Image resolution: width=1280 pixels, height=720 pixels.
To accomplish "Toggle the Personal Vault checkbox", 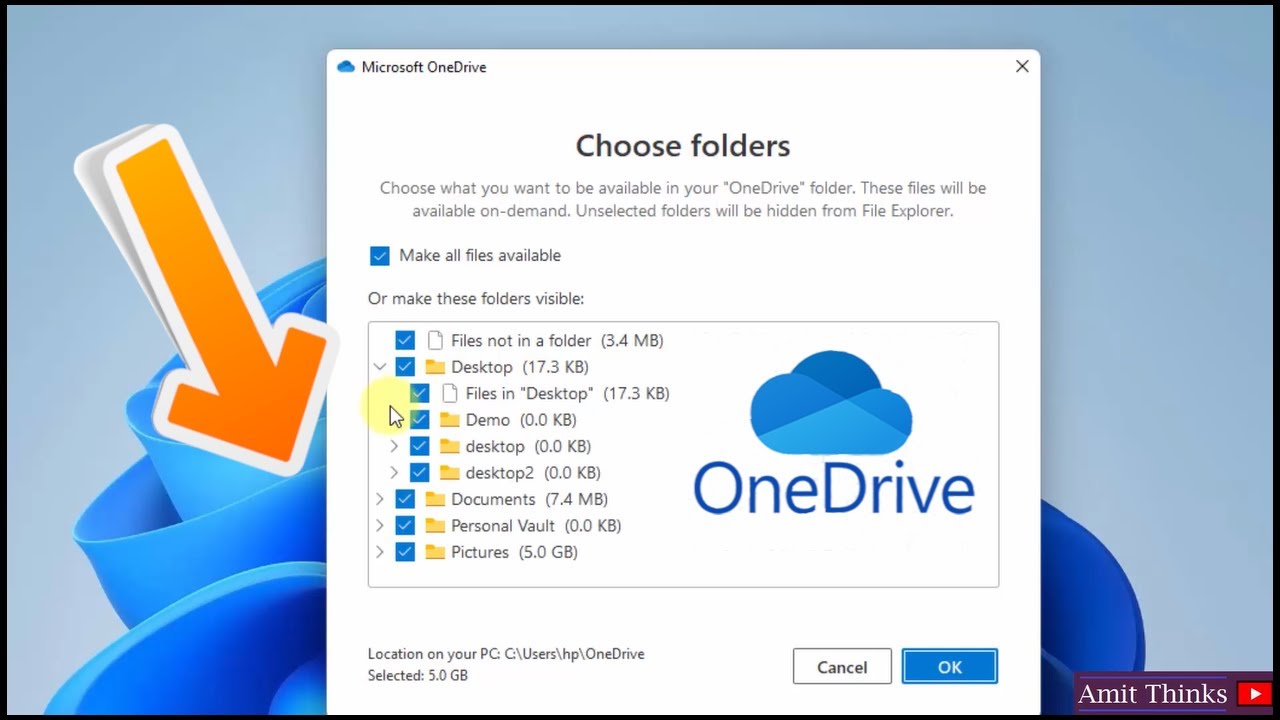I will (x=405, y=525).
